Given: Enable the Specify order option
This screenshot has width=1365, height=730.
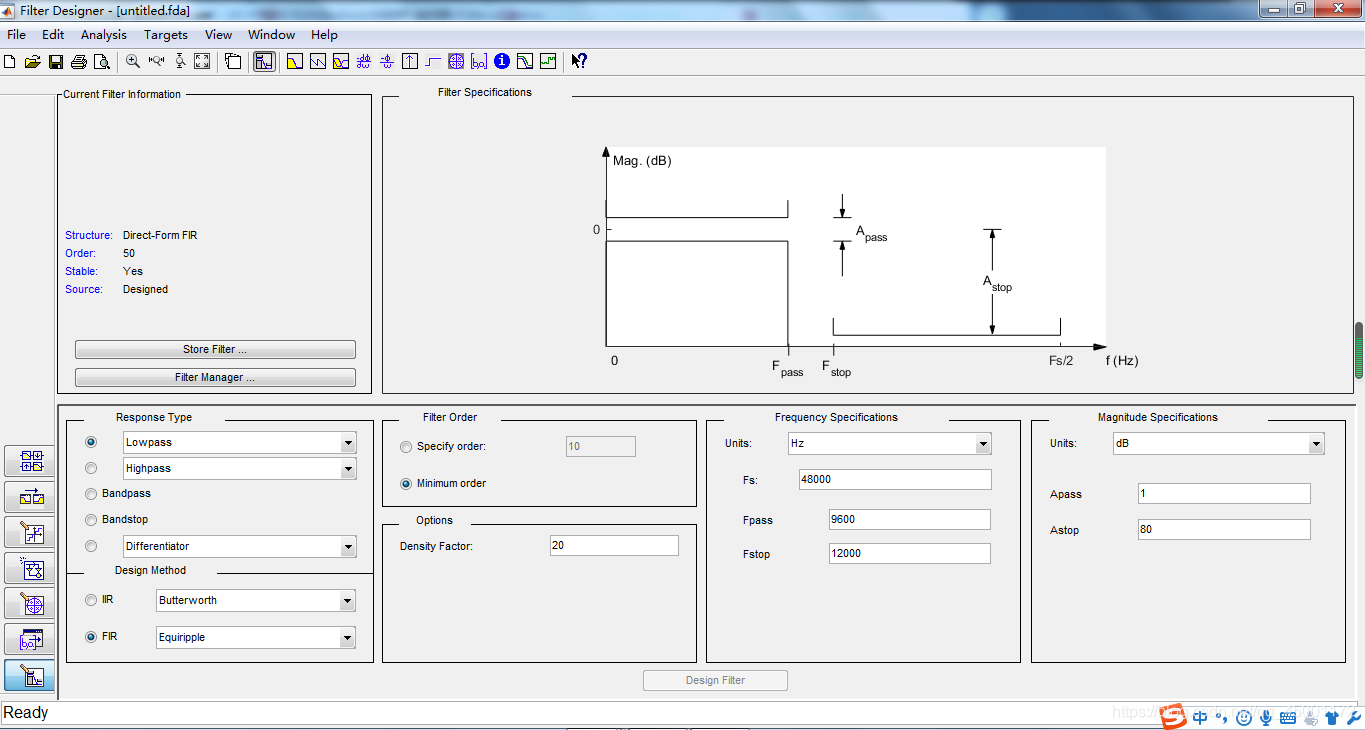Looking at the screenshot, I should tap(406, 447).
